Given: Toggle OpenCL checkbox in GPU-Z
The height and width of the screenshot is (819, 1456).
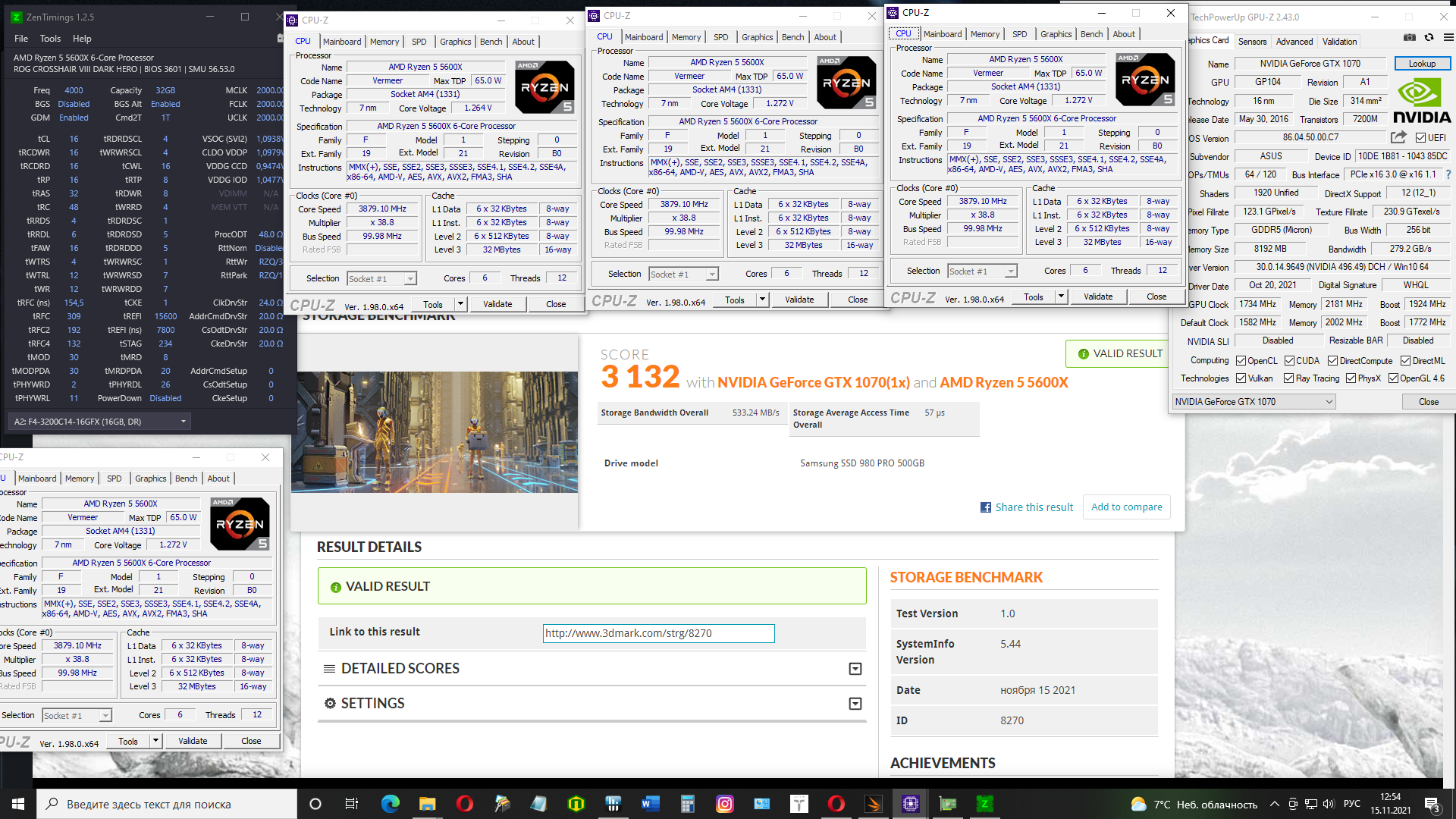Looking at the screenshot, I should click(1241, 361).
